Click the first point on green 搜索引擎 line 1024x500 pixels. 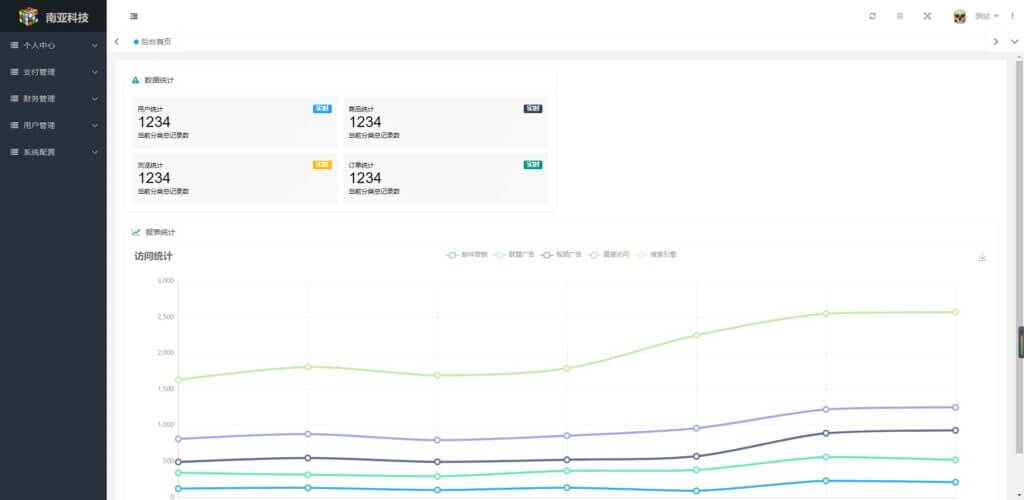pyautogui.click(x=178, y=380)
